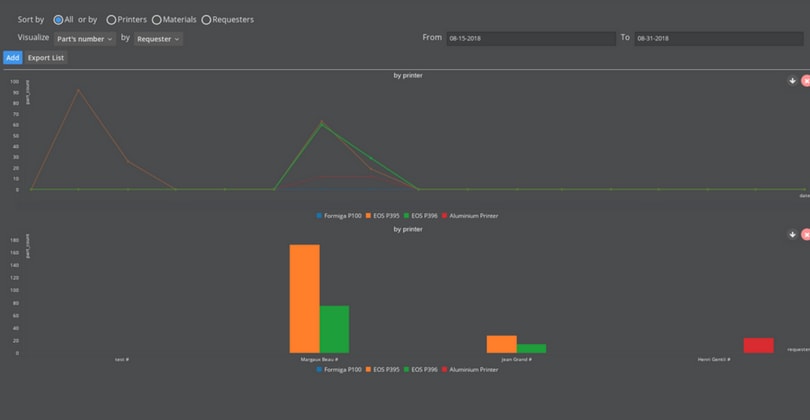Toggle EOS P396 in bar chart legend

[420, 369]
